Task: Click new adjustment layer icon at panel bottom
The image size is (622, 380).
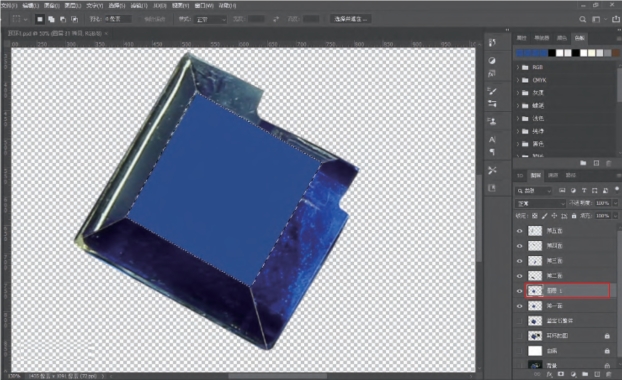Action: [573, 374]
